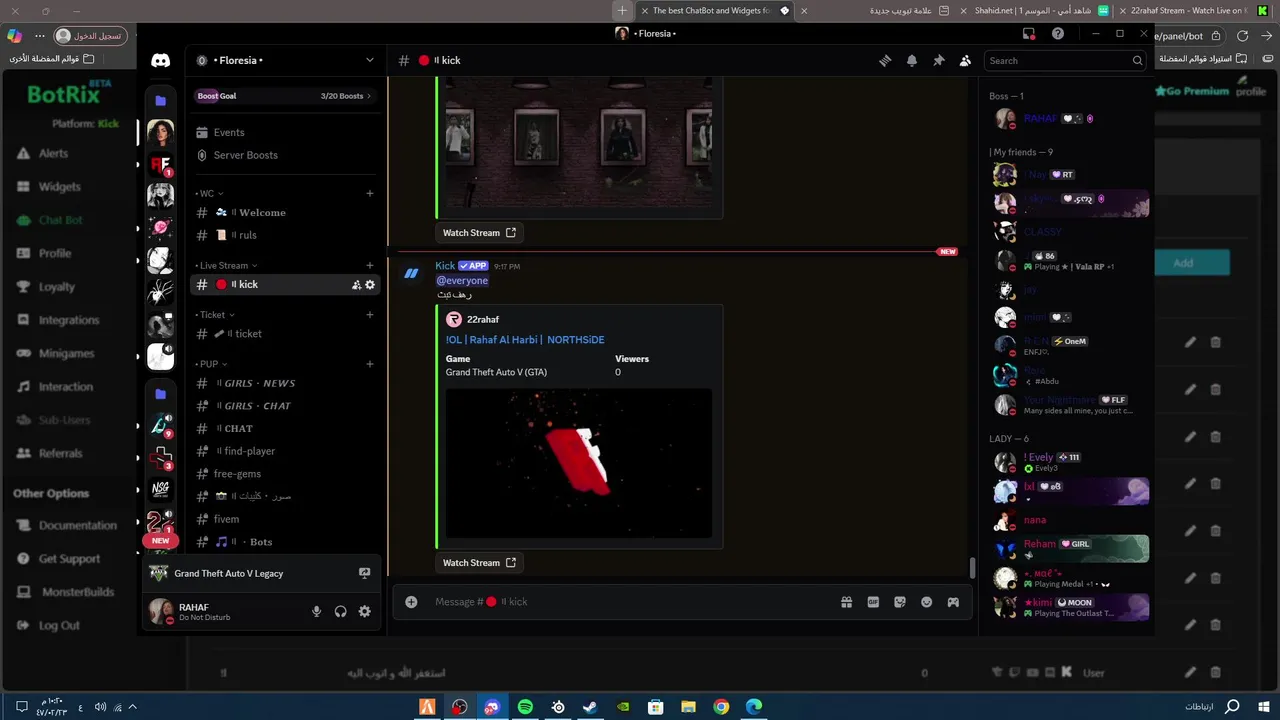Screen dimensions: 1280x720
Task: Open the find-player channel
Action: click(x=285, y=451)
